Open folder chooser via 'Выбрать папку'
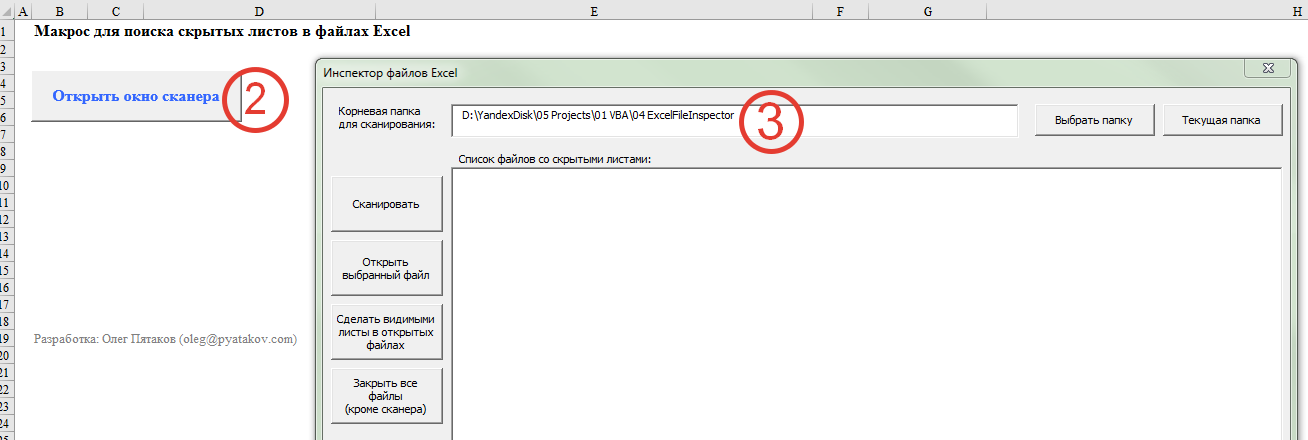This screenshot has height=440, width=1308. [x=1093, y=120]
